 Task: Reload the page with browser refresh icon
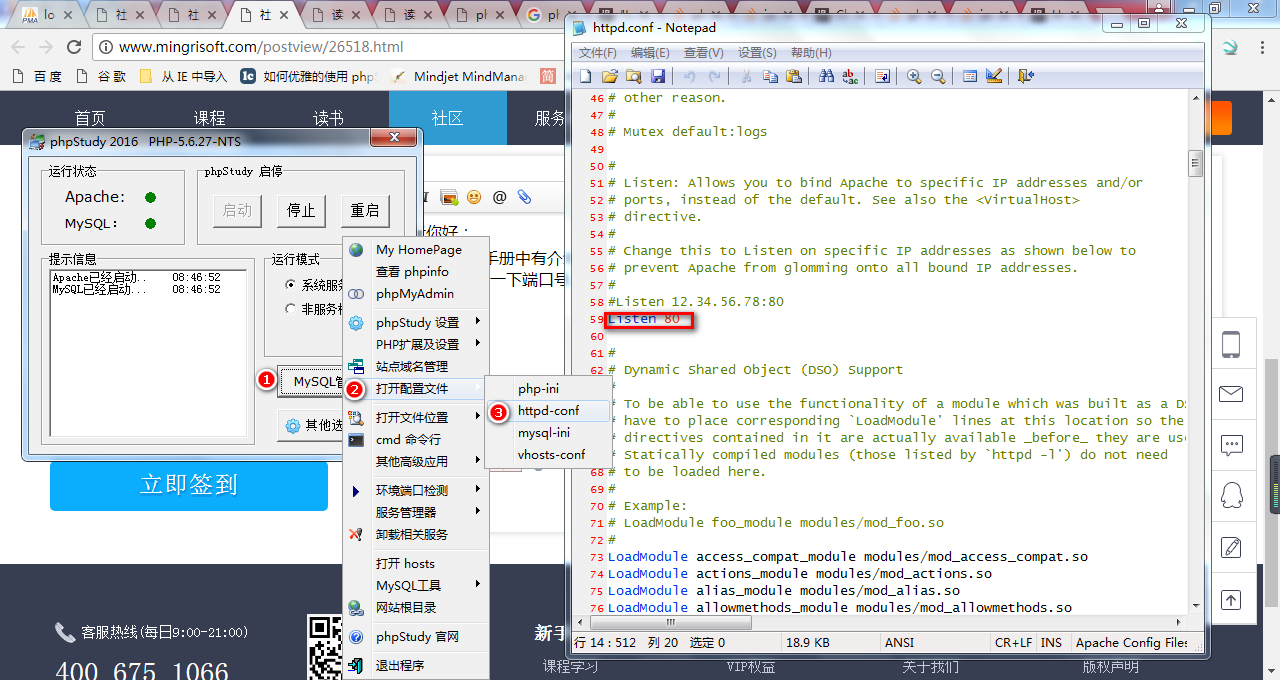tap(73, 47)
